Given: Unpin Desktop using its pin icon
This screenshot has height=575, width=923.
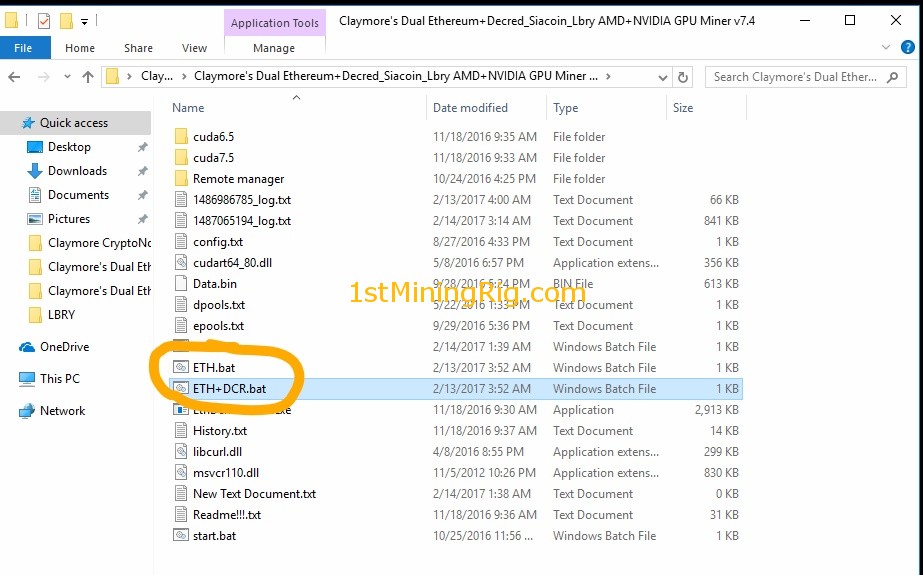Looking at the screenshot, I should pyautogui.click(x=142, y=148).
